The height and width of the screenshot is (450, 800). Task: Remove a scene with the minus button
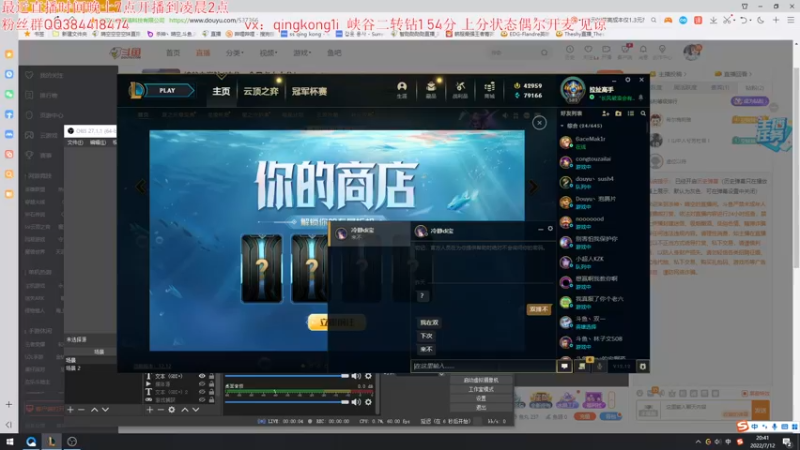pyautogui.click(x=81, y=410)
